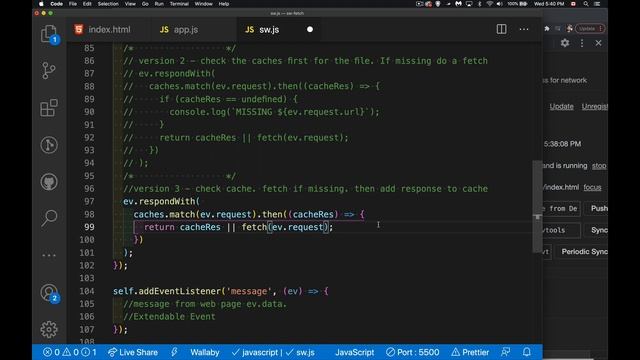Click the unsaved dot on sw.js tab
The width and height of the screenshot is (640, 360).
coord(310,29)
